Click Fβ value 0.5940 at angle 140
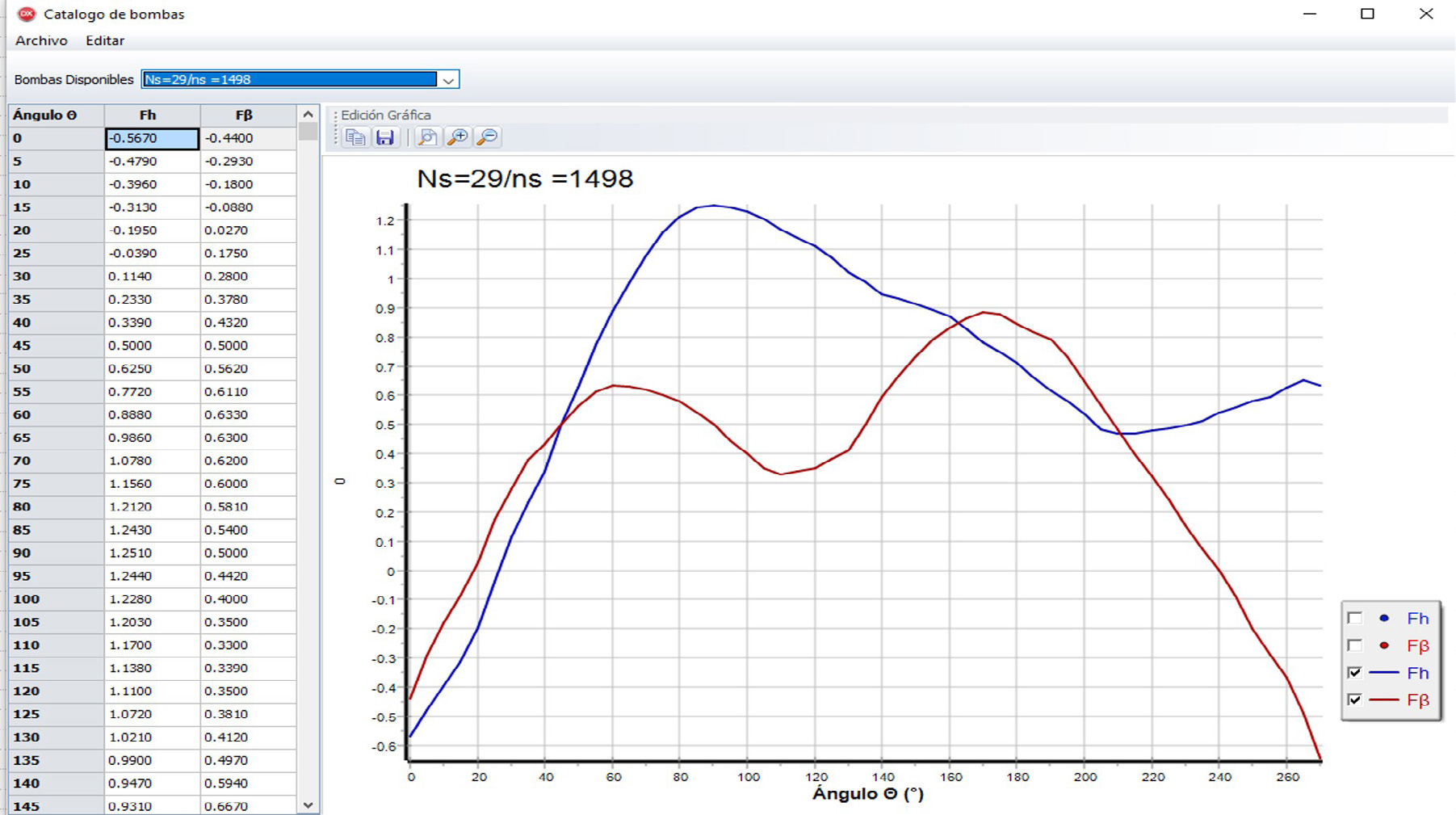Image resolution: width=1456 pixels, height=815 pixels. (248, 783)
